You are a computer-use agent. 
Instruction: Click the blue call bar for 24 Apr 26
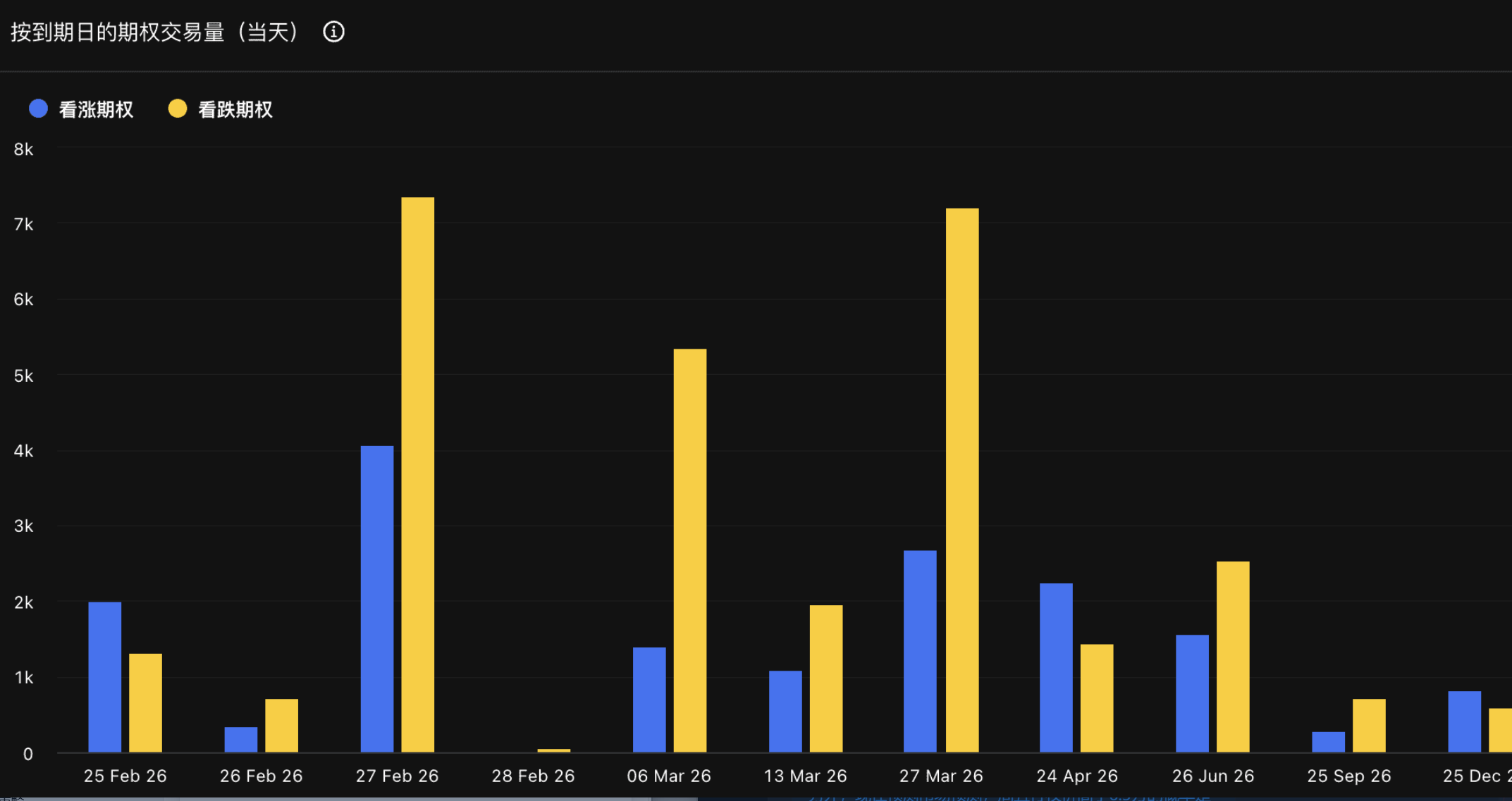click(x=1056, y=667)
